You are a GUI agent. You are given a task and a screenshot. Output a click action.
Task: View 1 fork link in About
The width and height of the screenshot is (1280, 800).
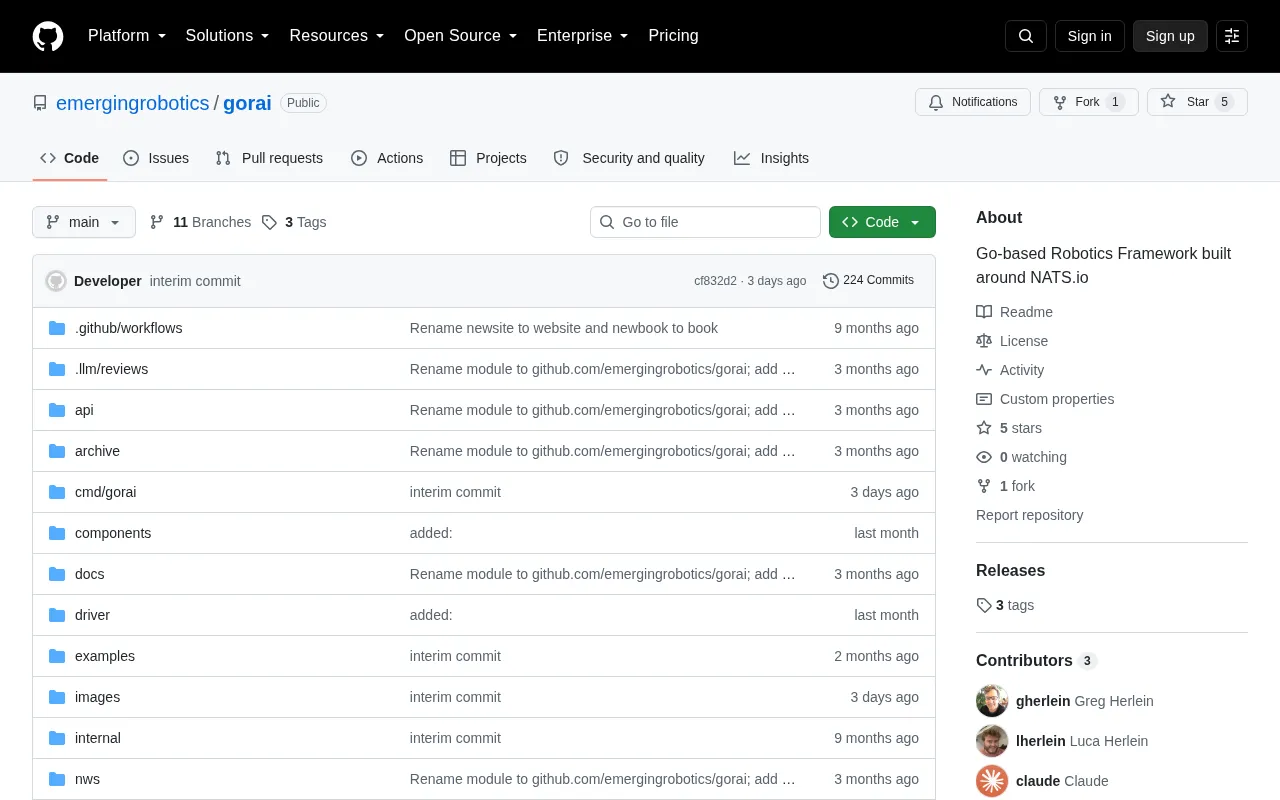point(1005,486)
